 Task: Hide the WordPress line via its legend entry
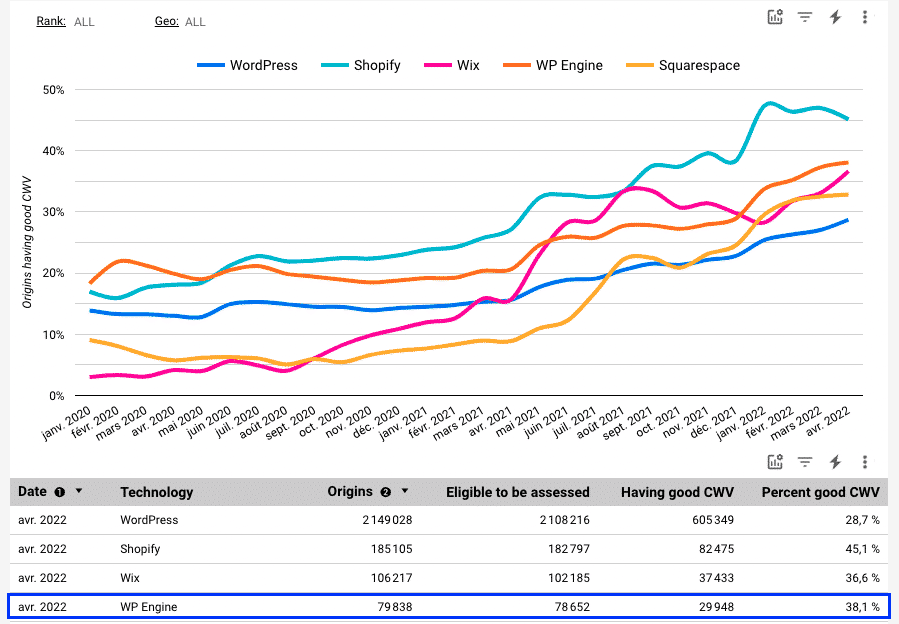pyautogui.click(x=248, y=65)
